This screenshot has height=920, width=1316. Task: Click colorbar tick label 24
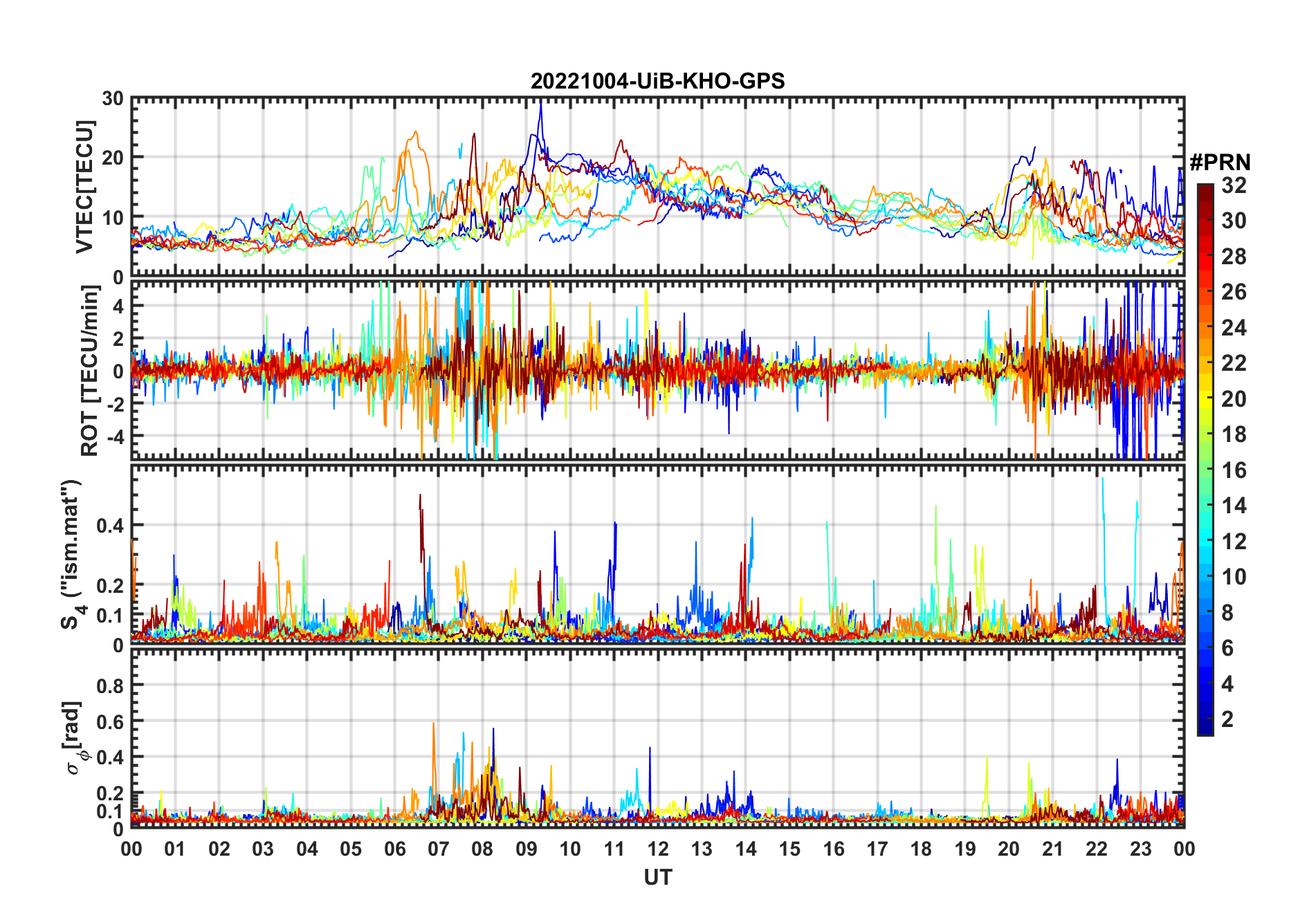(x=1234, y=328)
